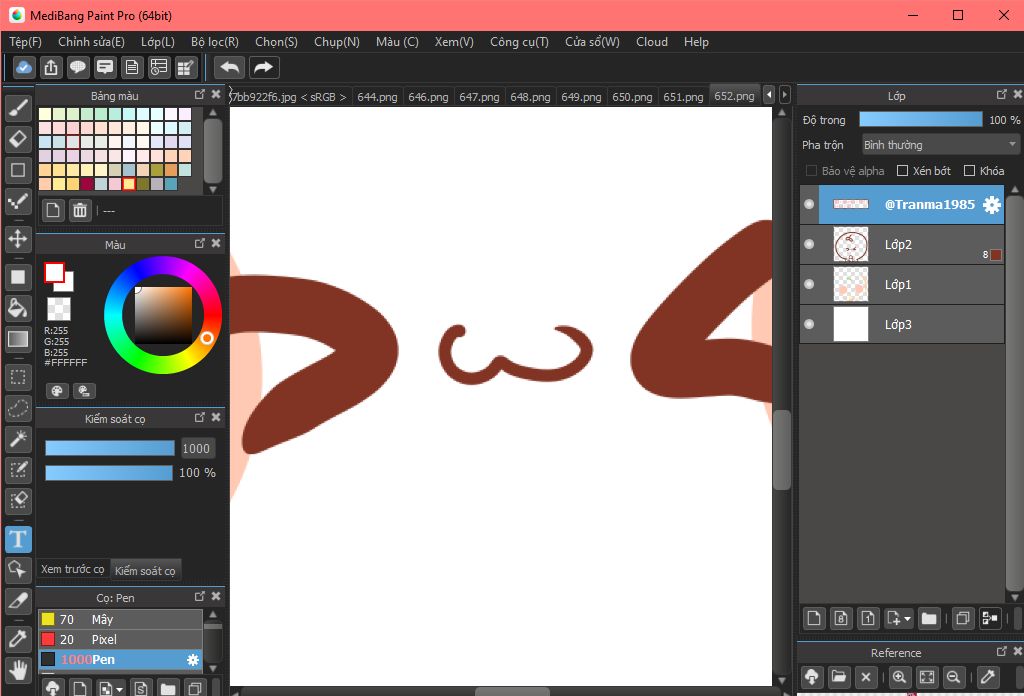Screen dimensions: 1024x696
Task: Select the rectangular Selection tool
Action: click(18, 377)
